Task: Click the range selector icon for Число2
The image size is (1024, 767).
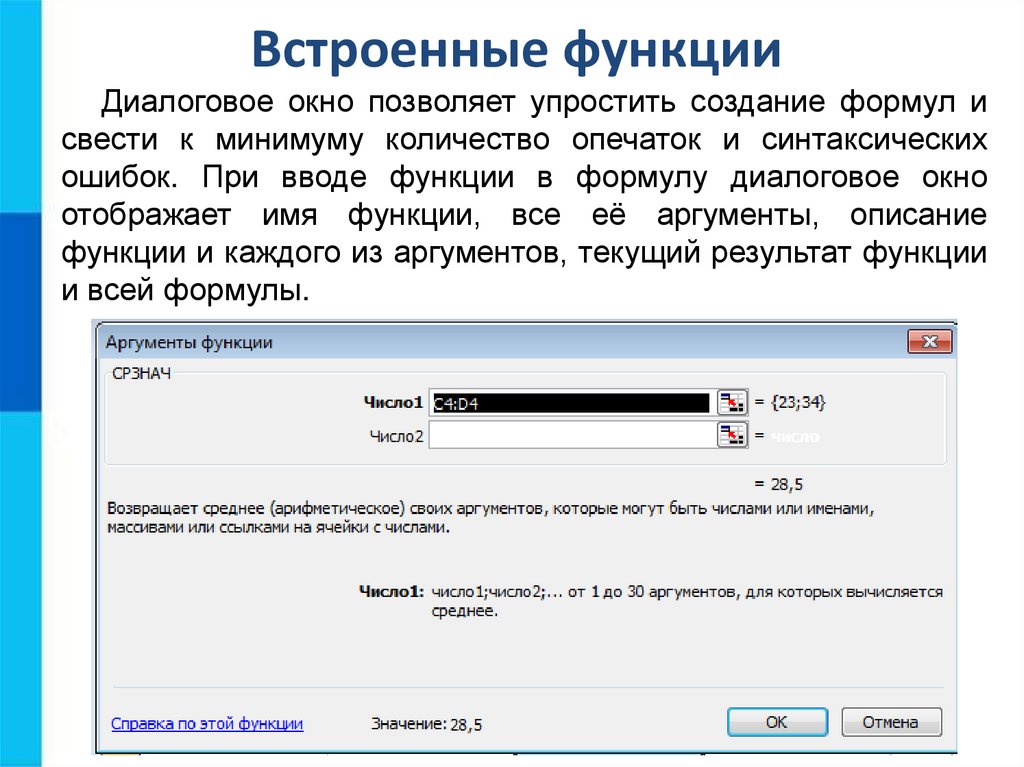Action: [731, 435]
